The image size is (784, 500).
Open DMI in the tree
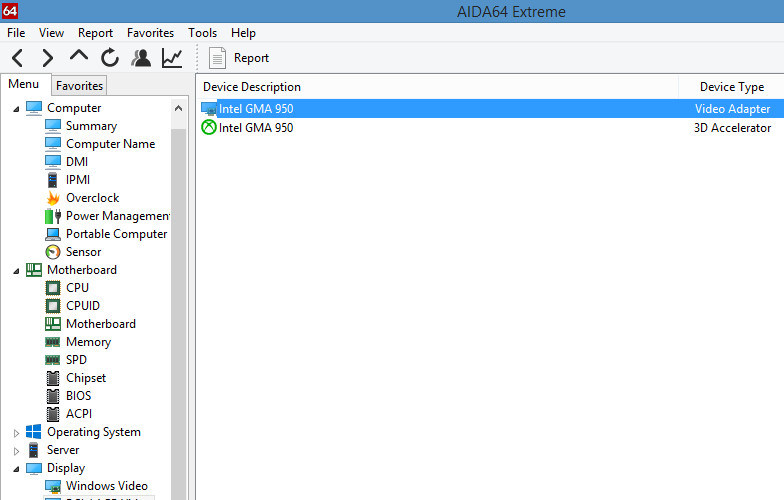[x=76, y=162]
